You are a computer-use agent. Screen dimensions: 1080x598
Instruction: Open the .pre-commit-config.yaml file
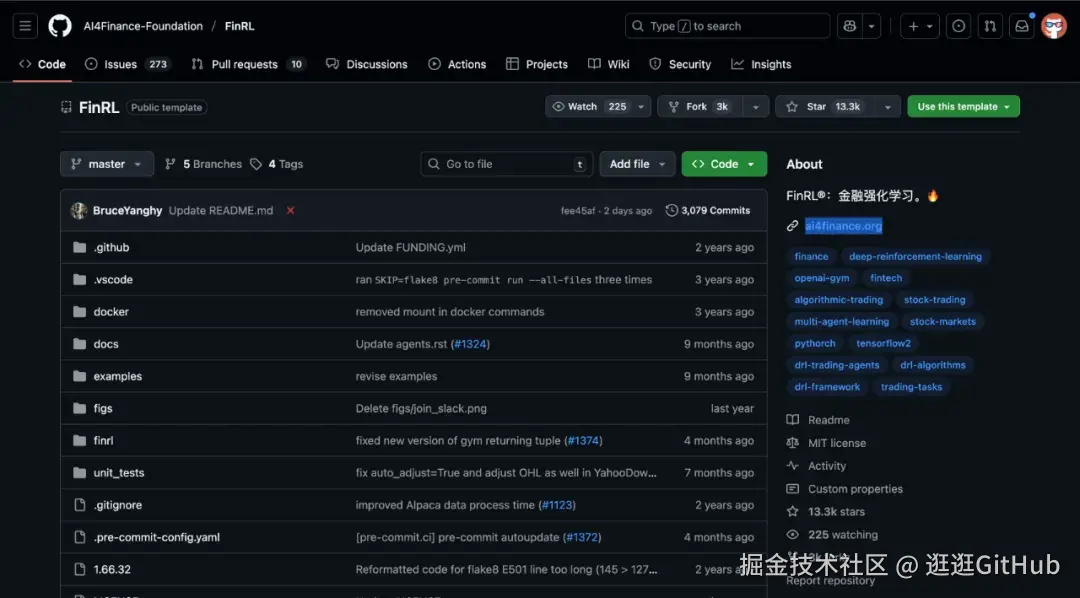[157, 537]
